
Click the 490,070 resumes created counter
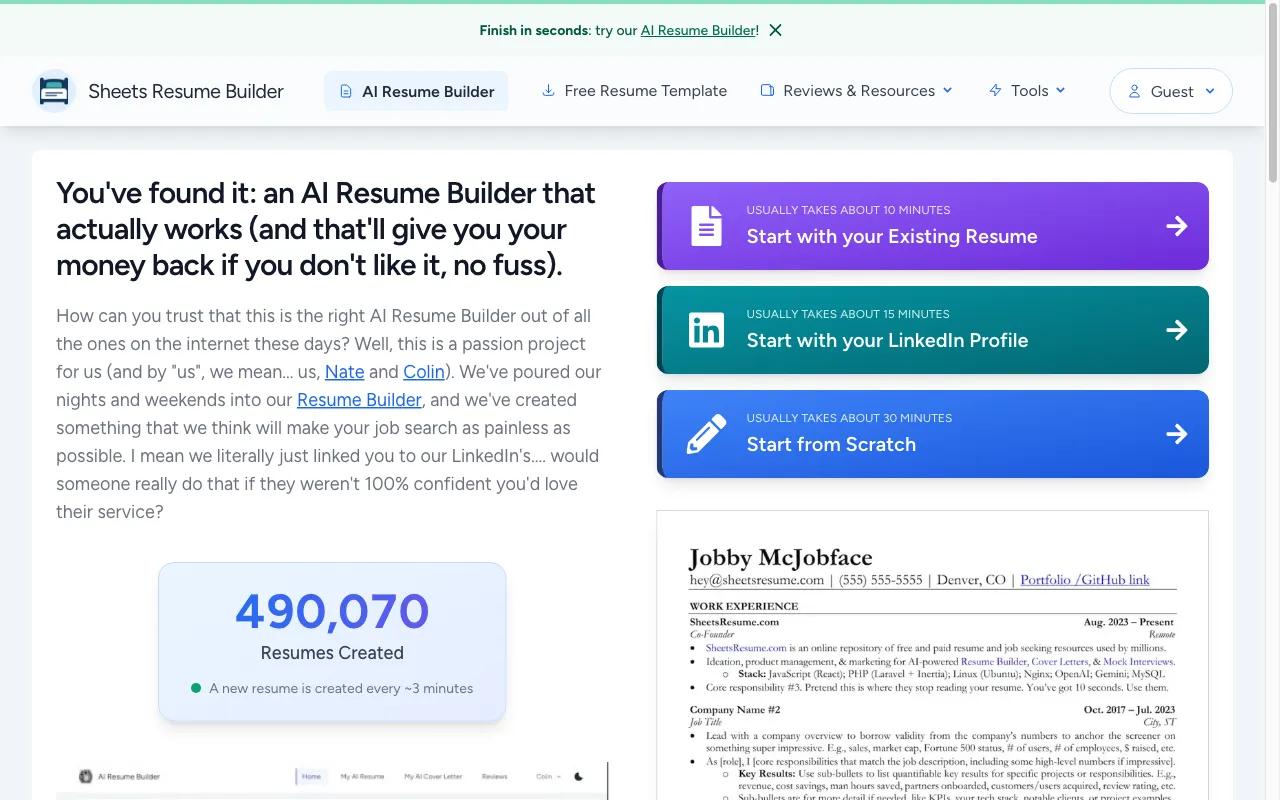(332, 611)
